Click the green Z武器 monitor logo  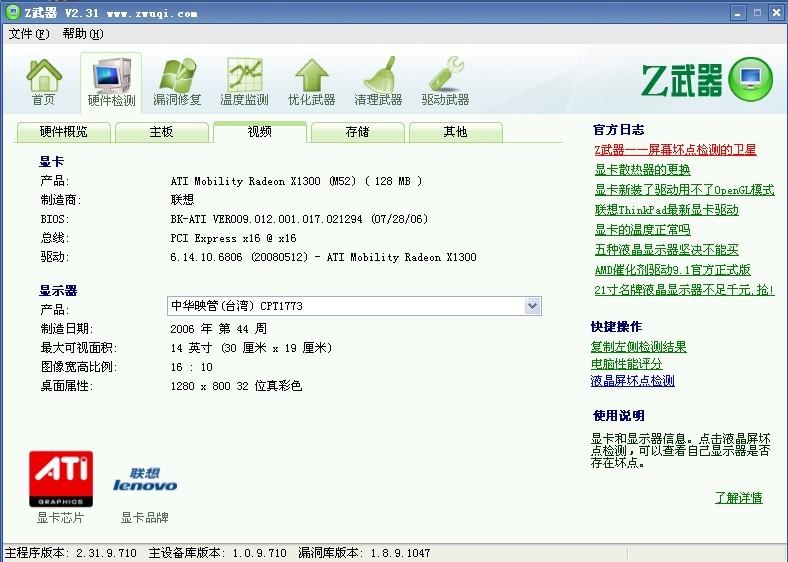750,79
